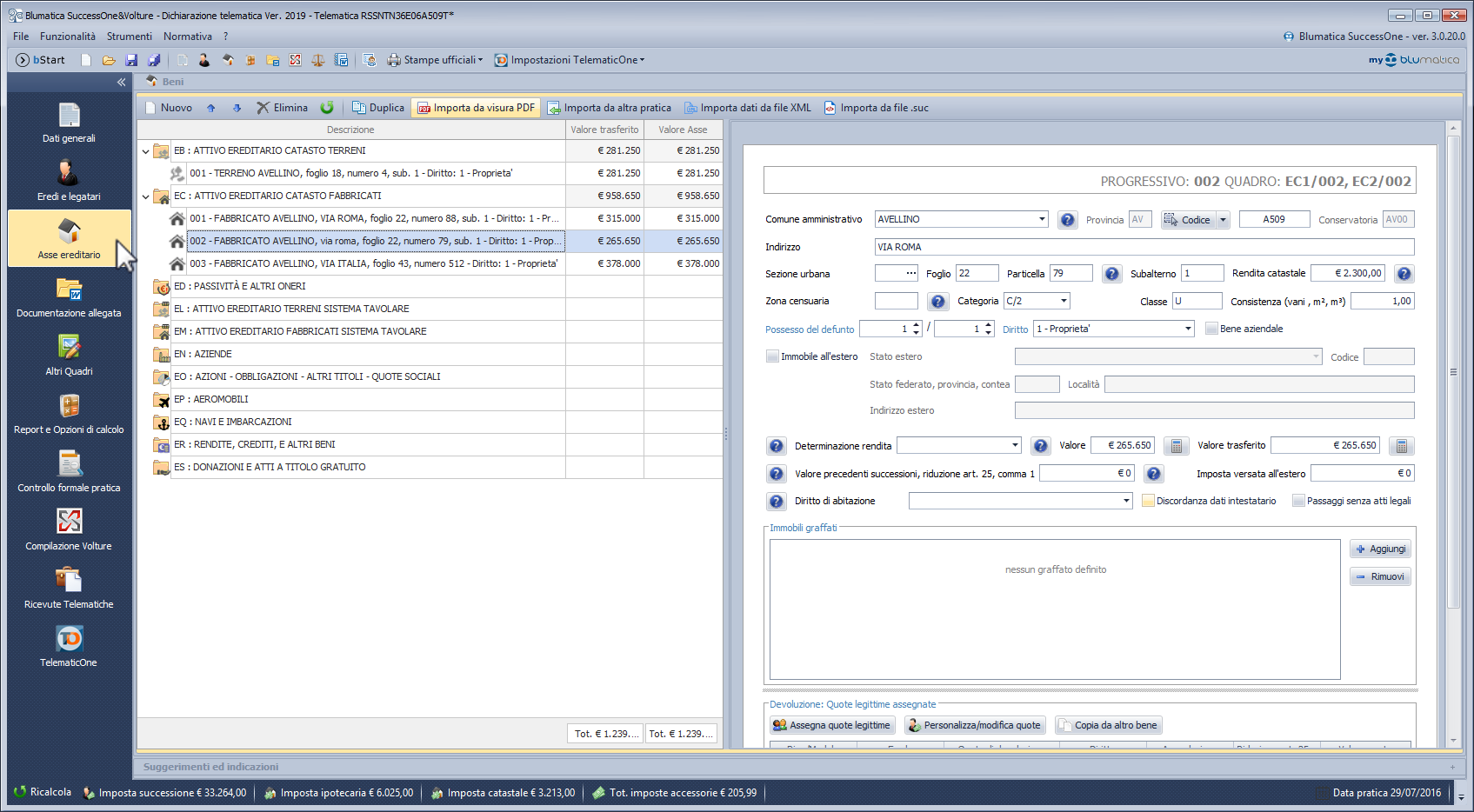This screenshot has width=1474, height=812.
Task: Open Compilazione Volture in sidebar
Action: pos(69,530)
